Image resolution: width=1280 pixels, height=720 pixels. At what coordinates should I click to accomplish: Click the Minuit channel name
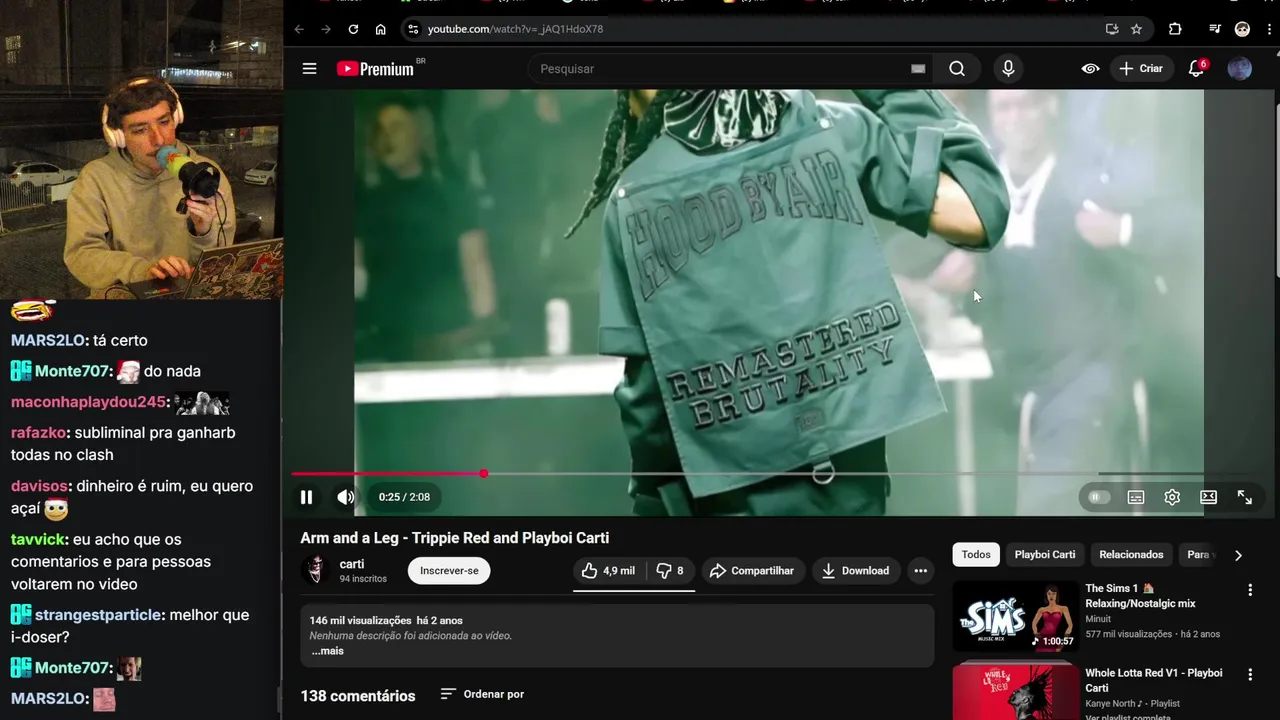pos(1098,619)
